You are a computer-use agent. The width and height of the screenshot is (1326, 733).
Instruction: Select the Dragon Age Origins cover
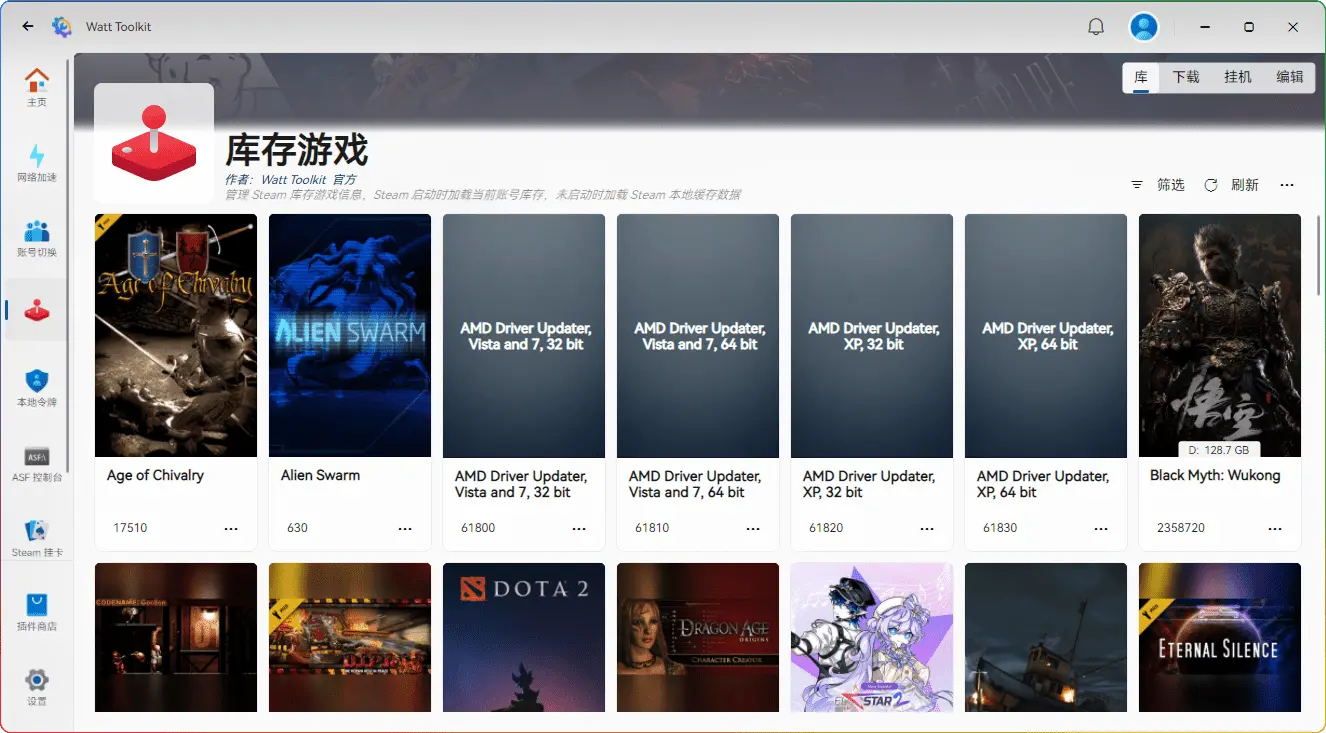(x=698, y=638)
